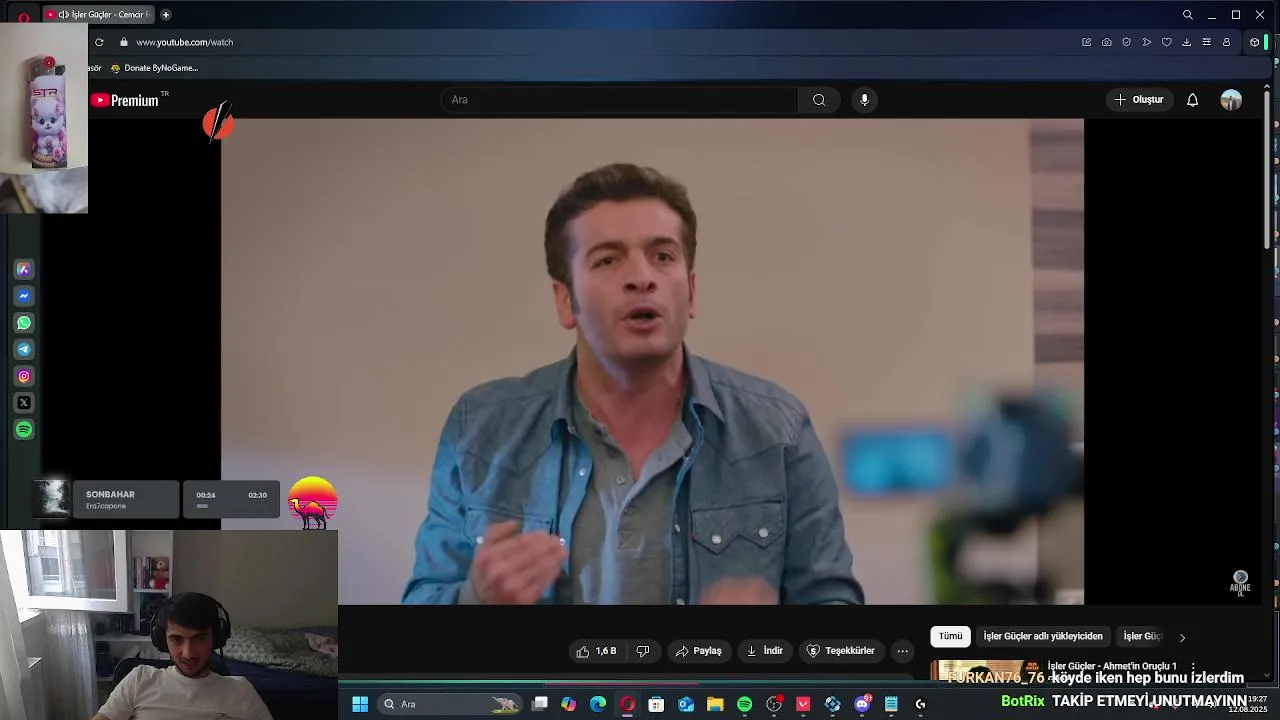
Task: Open İşler Güçler Ahmet'in Oruçlu thumbnail
Action: click(x=984, y=671)
